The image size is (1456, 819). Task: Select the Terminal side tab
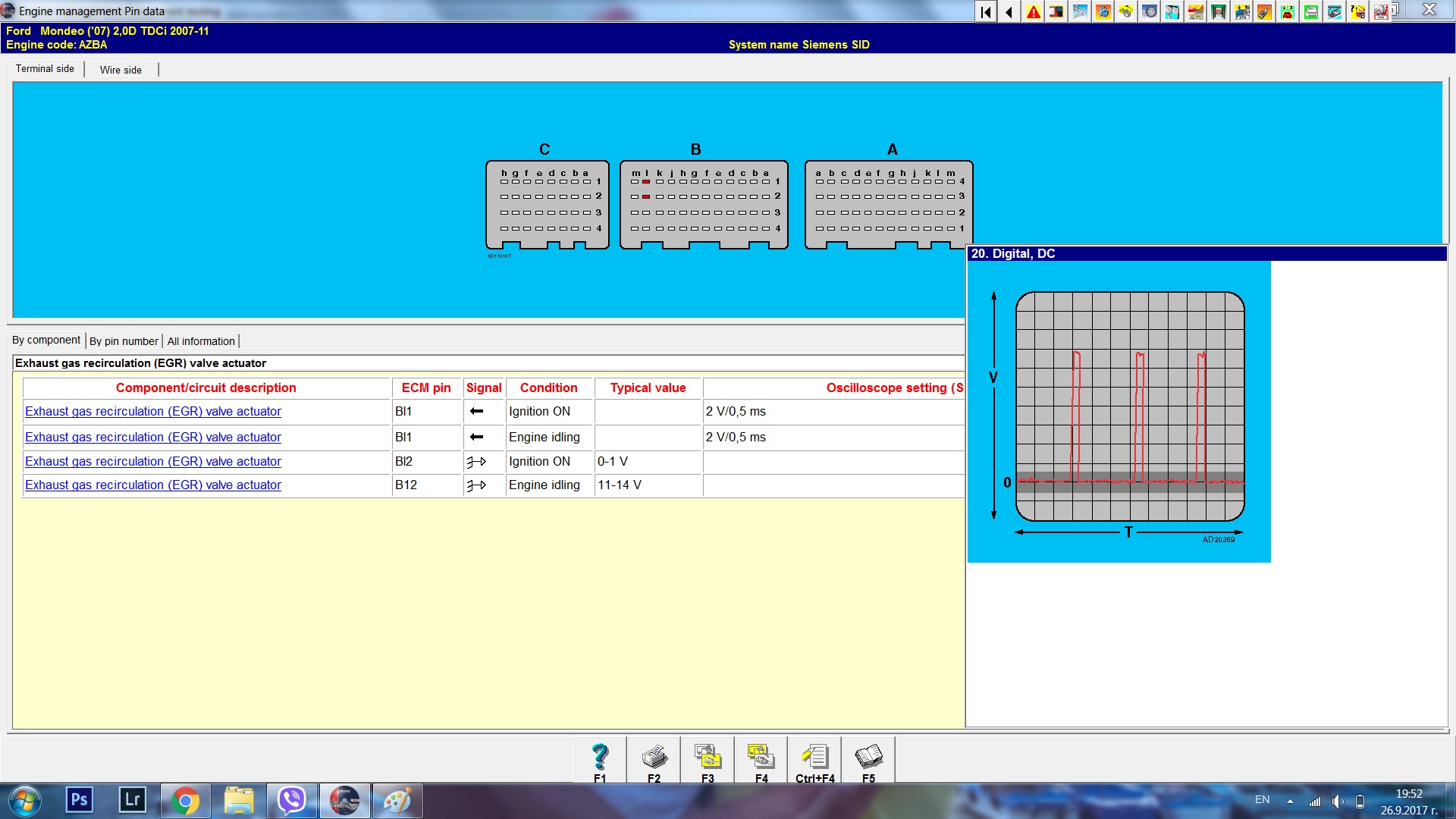(45, 69)
